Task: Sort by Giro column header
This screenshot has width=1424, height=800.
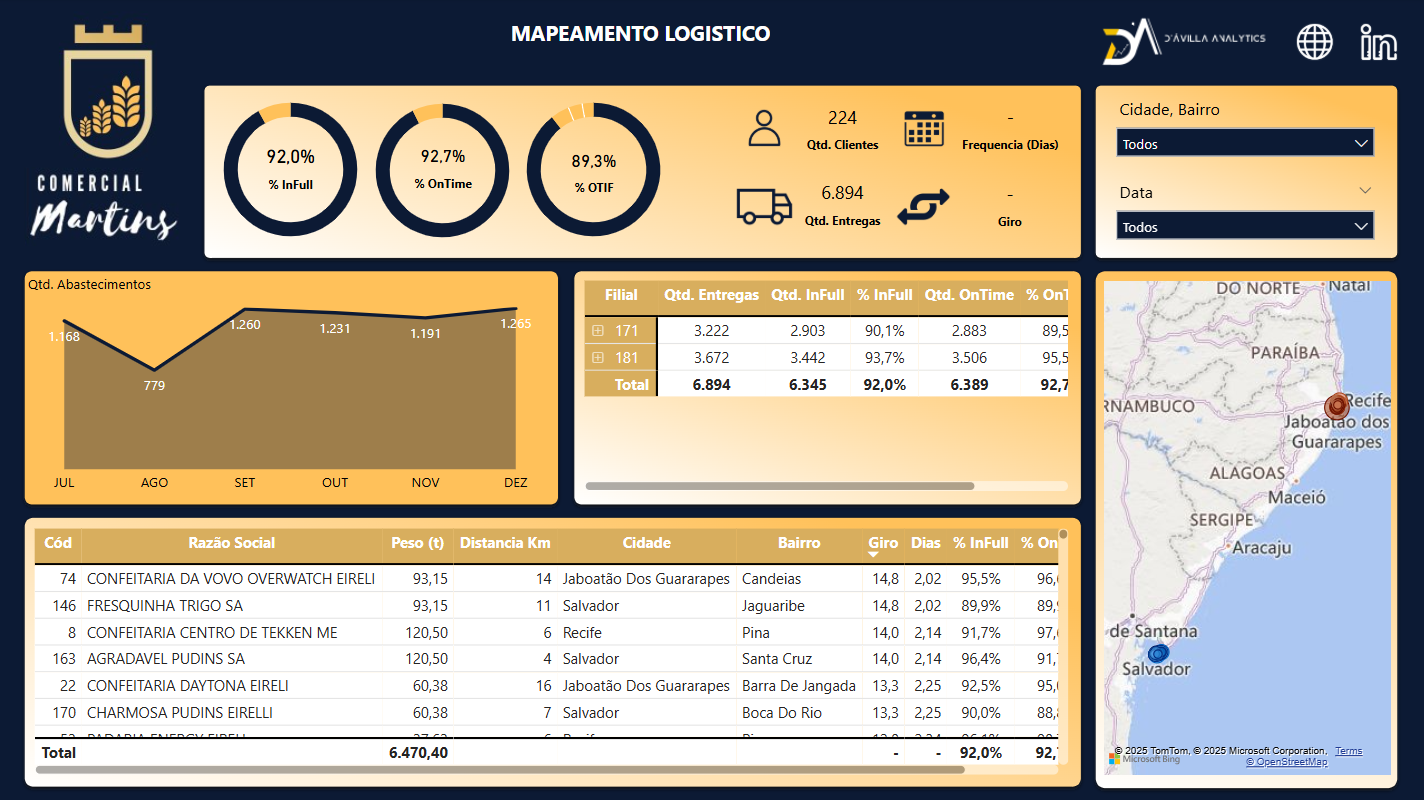Action: (x=883, y=543)
